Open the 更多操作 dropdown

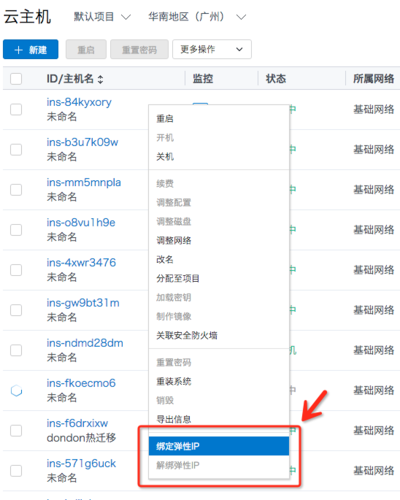(212, 49)
